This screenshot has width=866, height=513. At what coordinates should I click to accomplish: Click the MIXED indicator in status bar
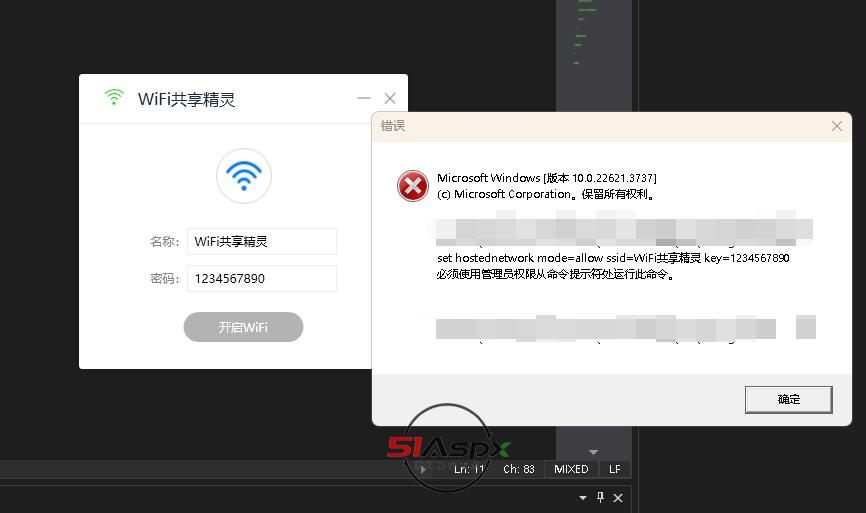click(x=571, y=469)
